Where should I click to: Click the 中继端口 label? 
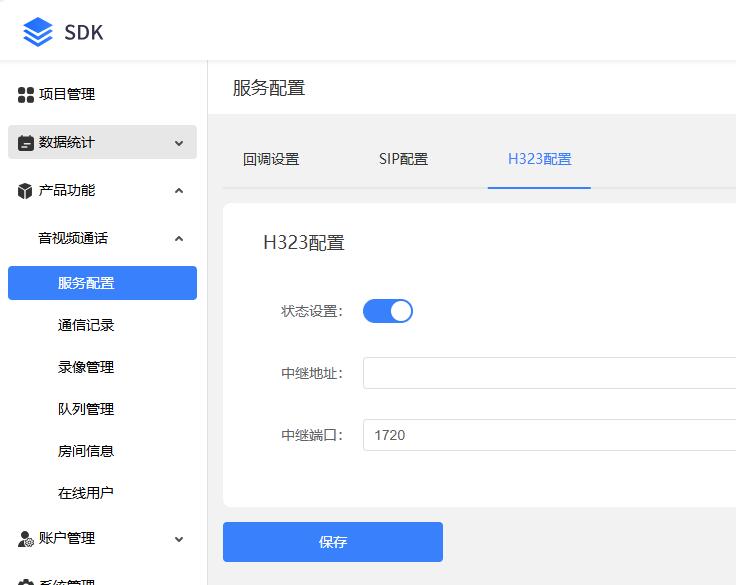[312, 435]
